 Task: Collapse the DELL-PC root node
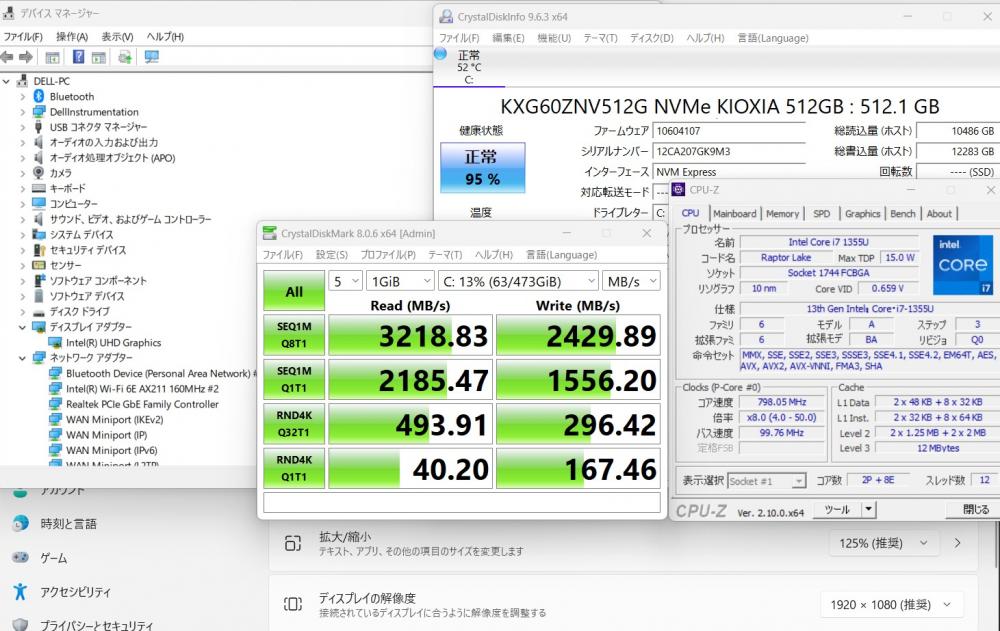(6, 82)
